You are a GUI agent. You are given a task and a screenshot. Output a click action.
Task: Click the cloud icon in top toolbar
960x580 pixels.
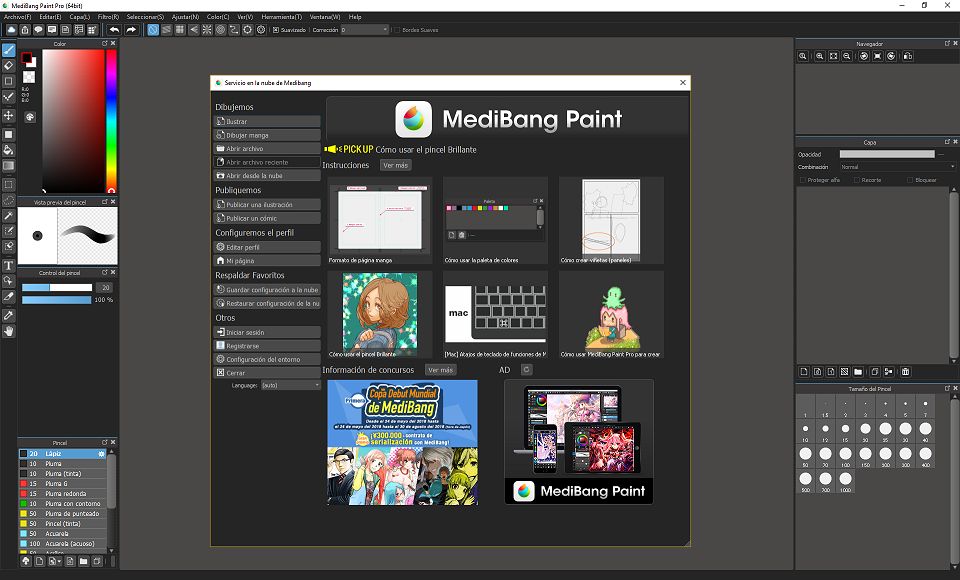tap(12, 29)
